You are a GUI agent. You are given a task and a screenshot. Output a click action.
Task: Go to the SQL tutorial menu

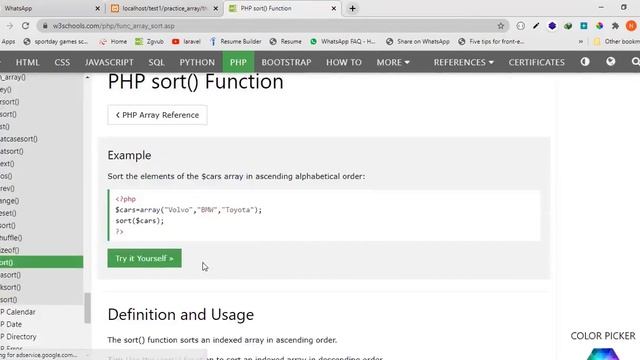tap(156, 62)
